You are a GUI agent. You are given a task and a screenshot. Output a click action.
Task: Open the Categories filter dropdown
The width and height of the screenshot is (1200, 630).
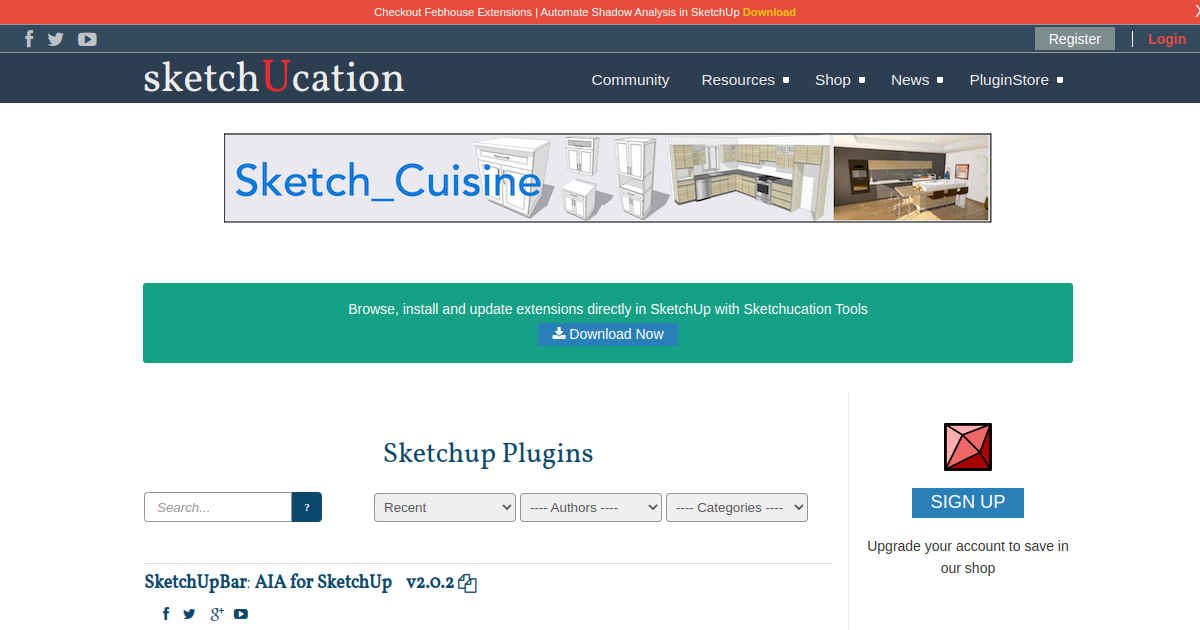click(737, 507)
